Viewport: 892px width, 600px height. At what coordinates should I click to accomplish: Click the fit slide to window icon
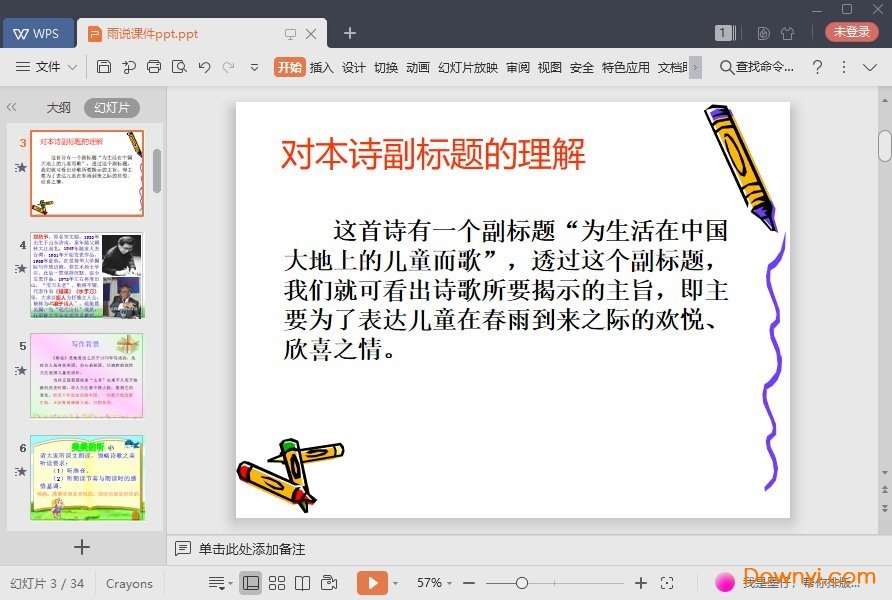[x=667, y=583]
